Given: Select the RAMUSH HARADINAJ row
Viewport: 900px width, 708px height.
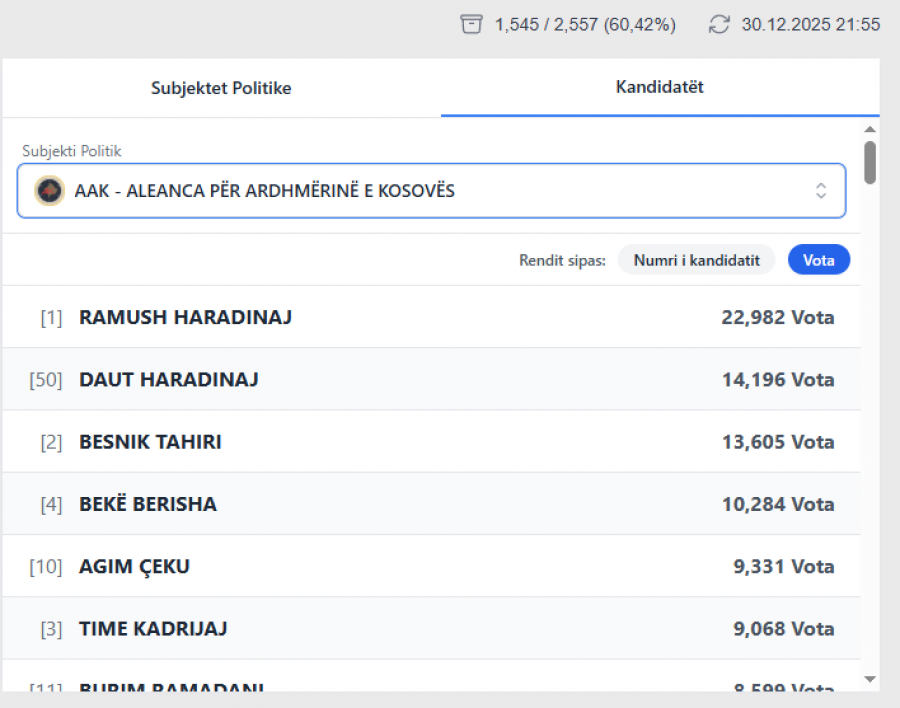Looking at the screenshot, I should pyautogui.click(x=432, y=317).
